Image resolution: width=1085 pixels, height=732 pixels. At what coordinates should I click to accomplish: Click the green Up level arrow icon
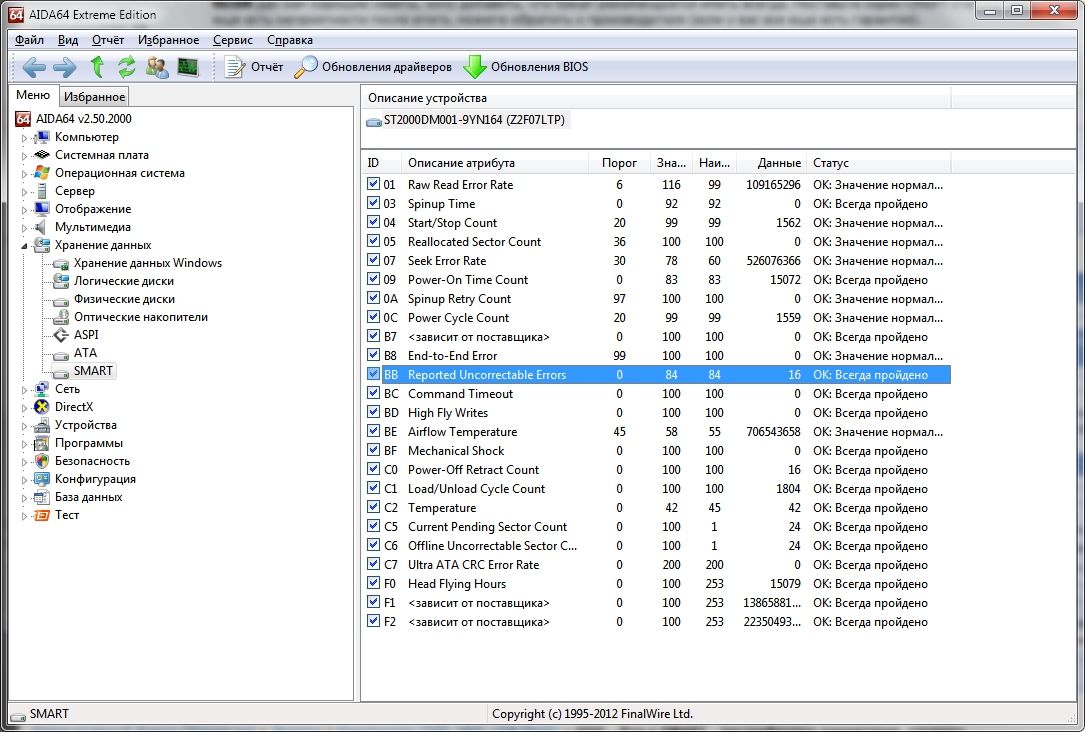[x=97, y=67]
